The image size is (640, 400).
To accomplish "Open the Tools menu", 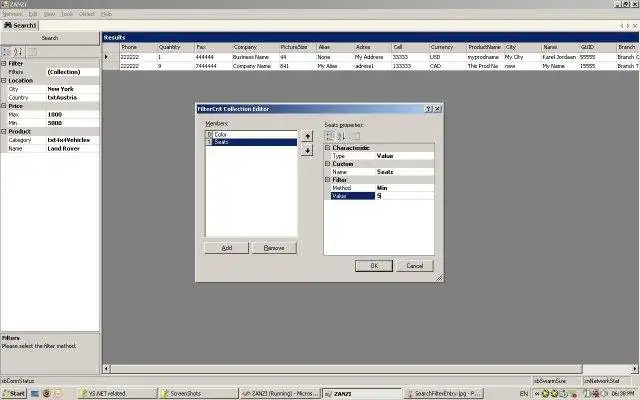I will pyautogui.click(x=67, y=14).
